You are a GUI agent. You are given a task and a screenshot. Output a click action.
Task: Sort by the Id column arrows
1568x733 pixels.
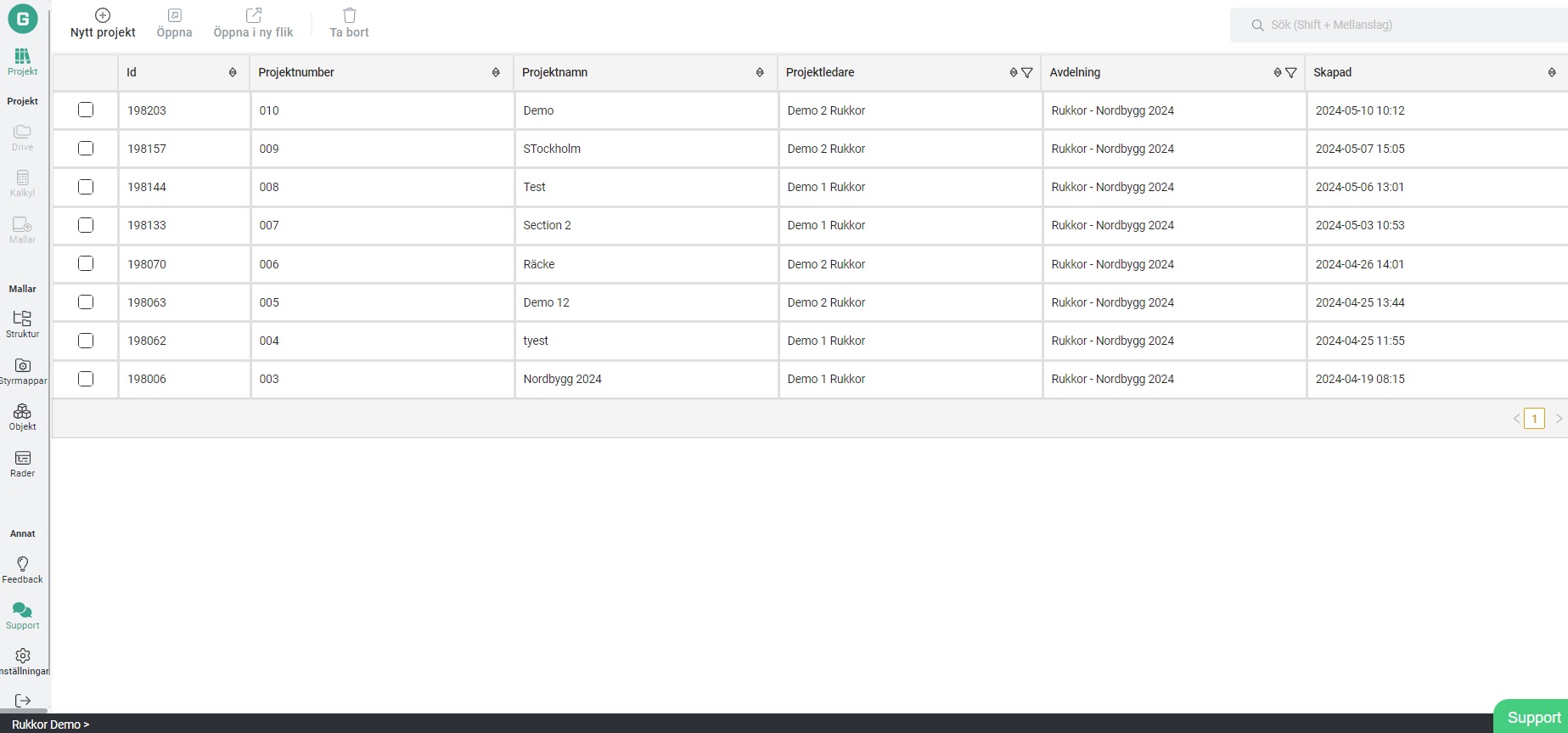tap(233, 72)
